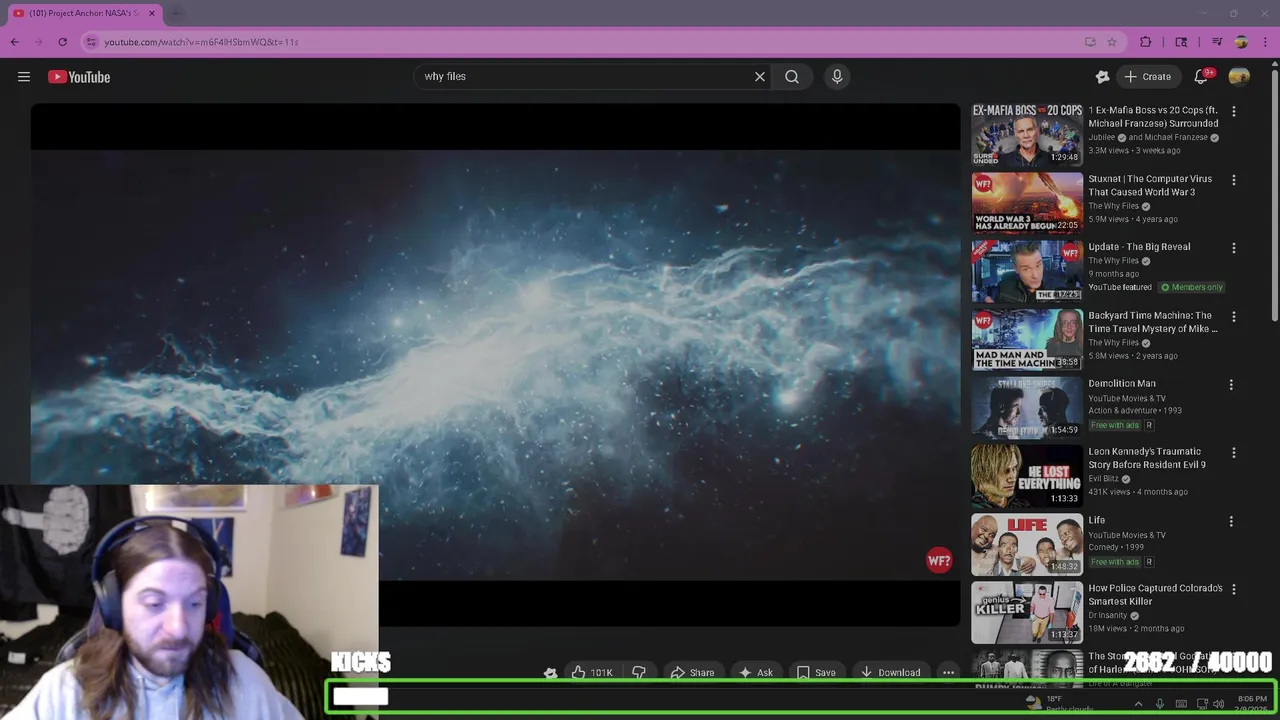The height and width of the screenshot is (720, 1280).
Task: Open options menu for Ex-Mafia Boss video
Action: 1234,112
